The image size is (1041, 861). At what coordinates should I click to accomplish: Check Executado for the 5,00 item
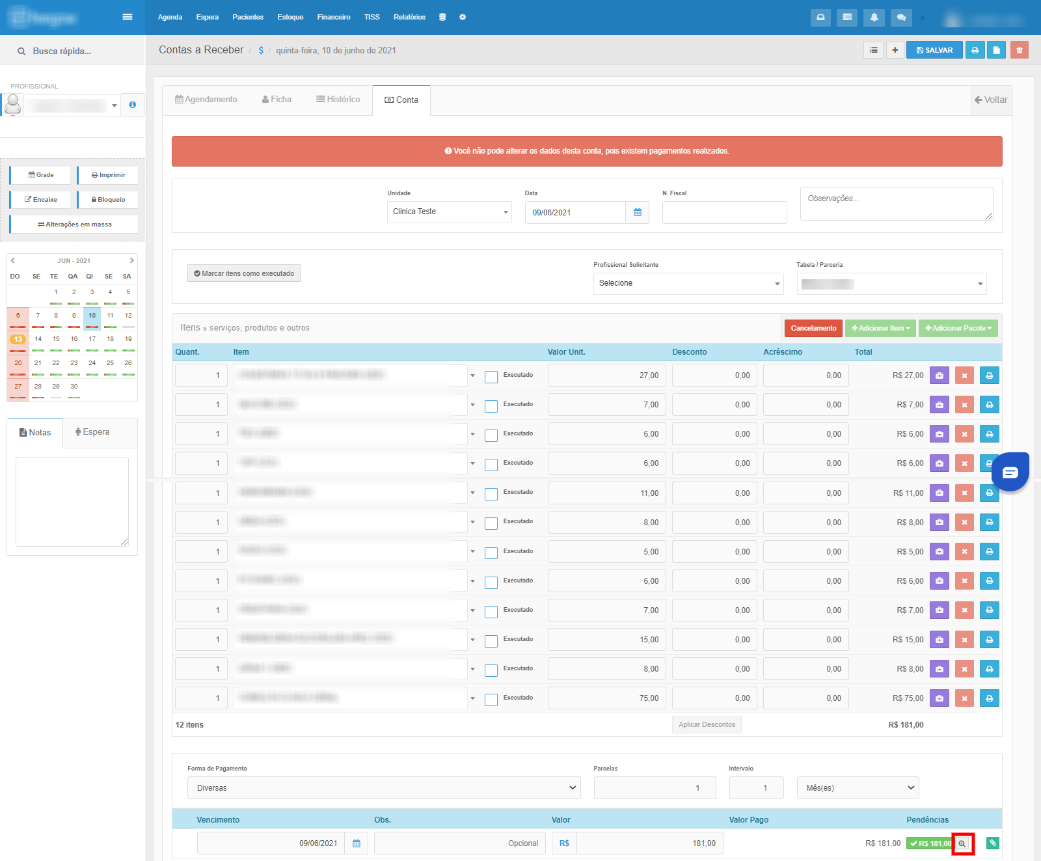pos(491,552)
